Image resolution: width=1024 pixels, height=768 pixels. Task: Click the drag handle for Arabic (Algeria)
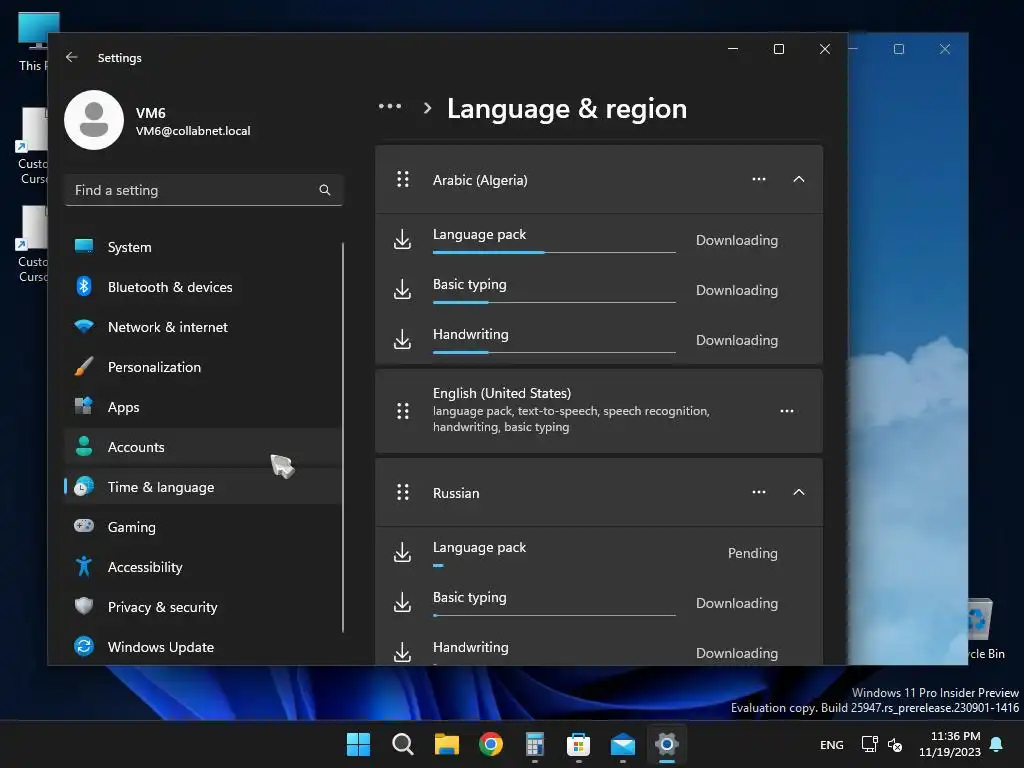pyautogui.click(x=403, y=179)
